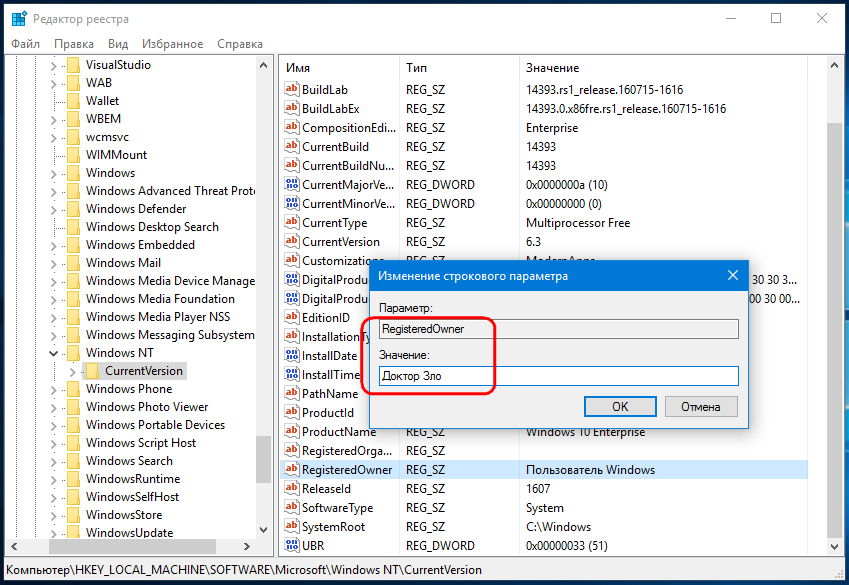This screenshot has height=585, width=849.
Task: Click the value 14393.rs1_release.160715-1616
Action: click(x=604, y=90)
